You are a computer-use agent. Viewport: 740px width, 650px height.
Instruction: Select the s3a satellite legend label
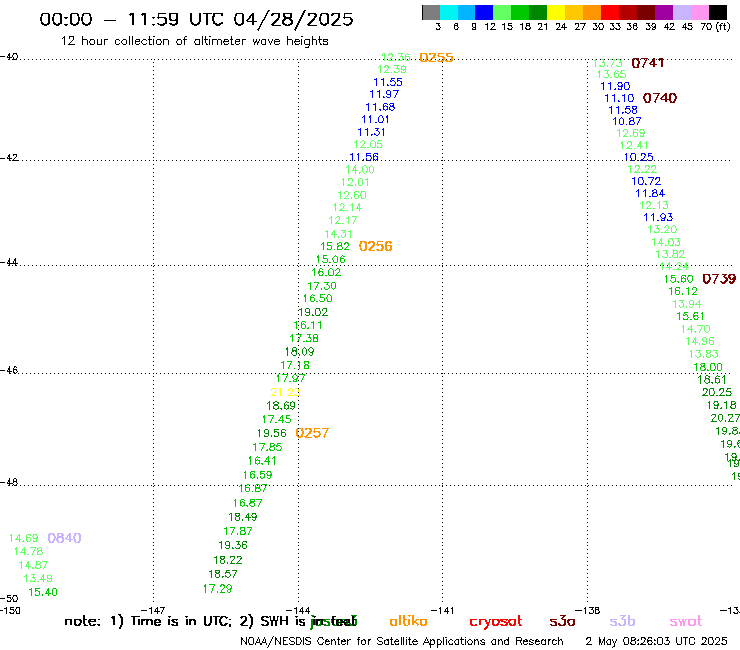tap(562, 621)
